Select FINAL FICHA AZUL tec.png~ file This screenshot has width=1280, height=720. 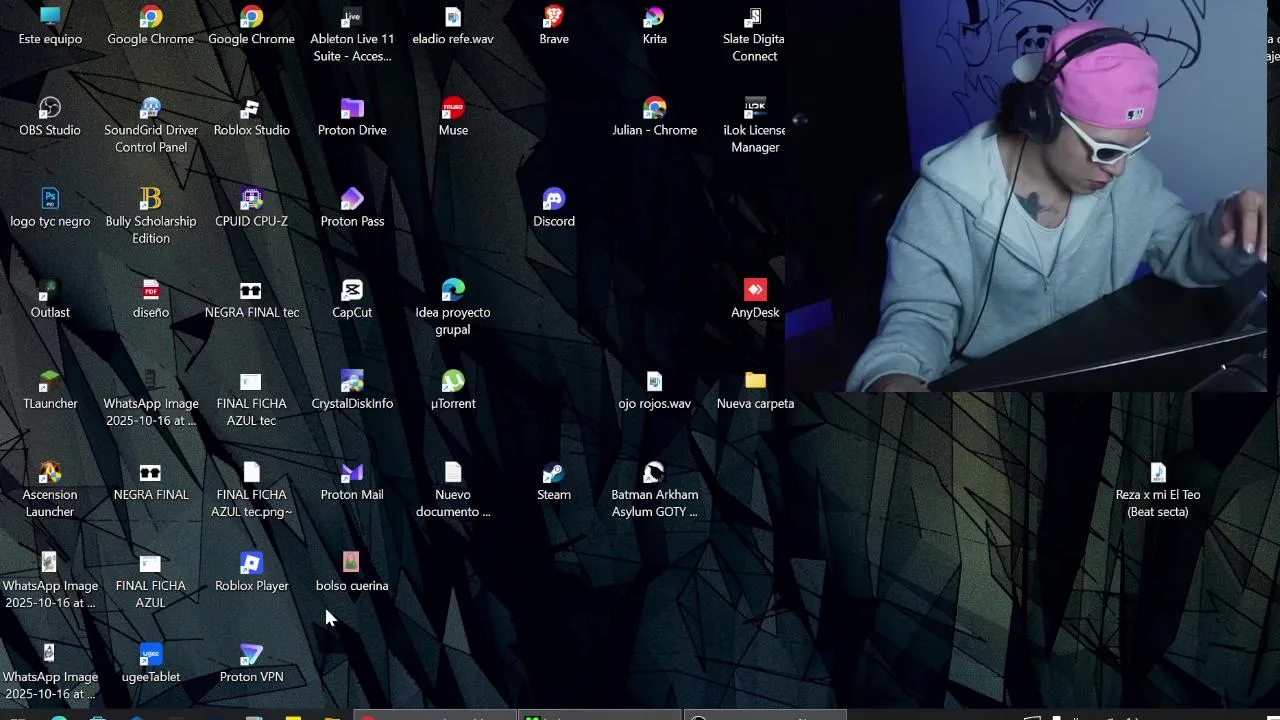click(x=251, y=490)
